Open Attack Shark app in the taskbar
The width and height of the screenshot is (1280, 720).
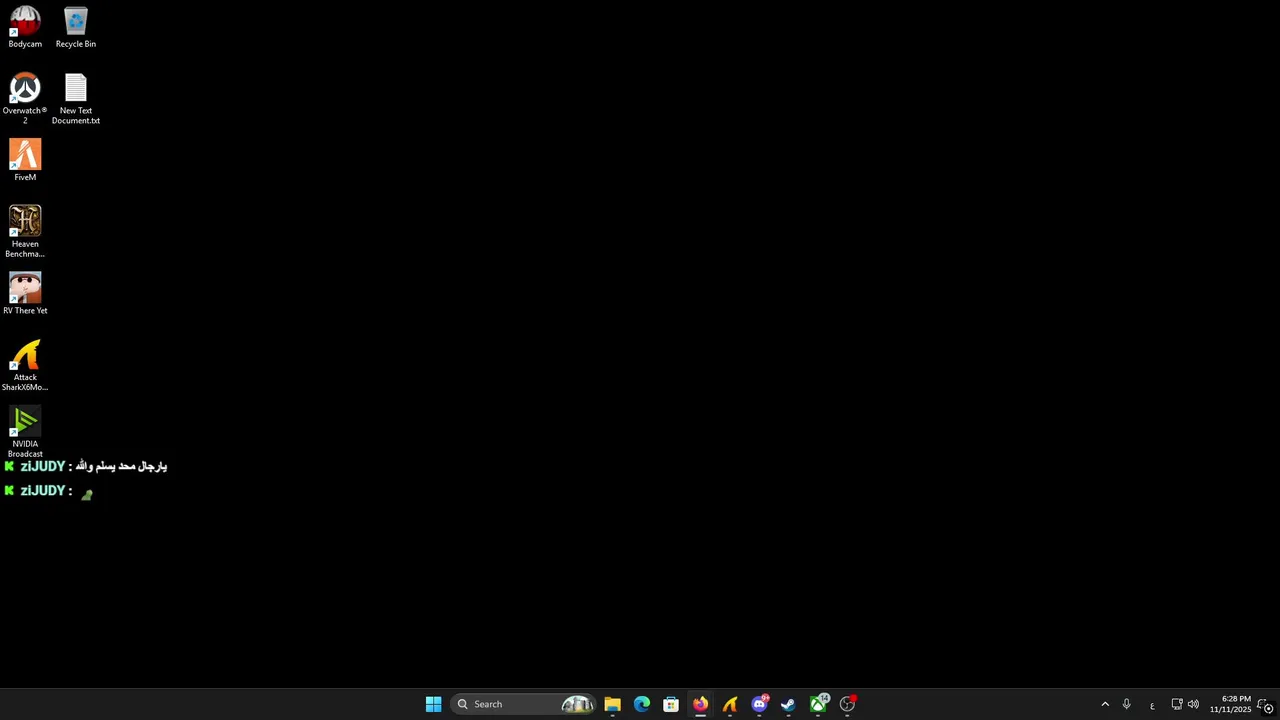coord(730,704)
